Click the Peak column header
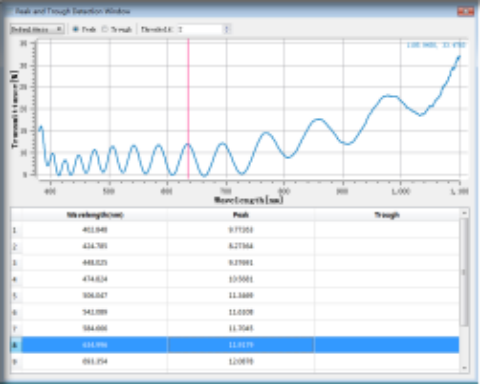Image resolution: width=480 pixels, height=385 pixels. point(241,215)
